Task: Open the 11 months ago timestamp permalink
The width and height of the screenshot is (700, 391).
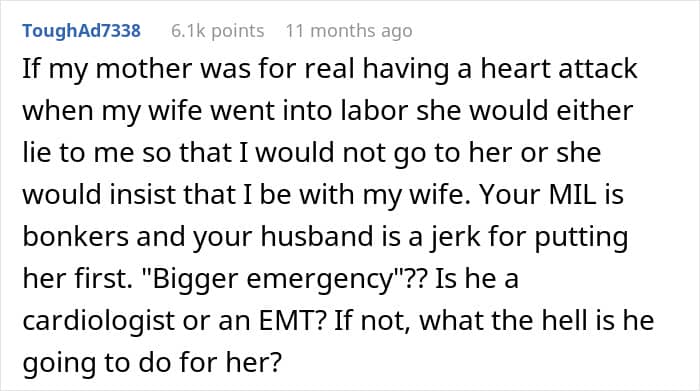Action: [x=349, y=31]
